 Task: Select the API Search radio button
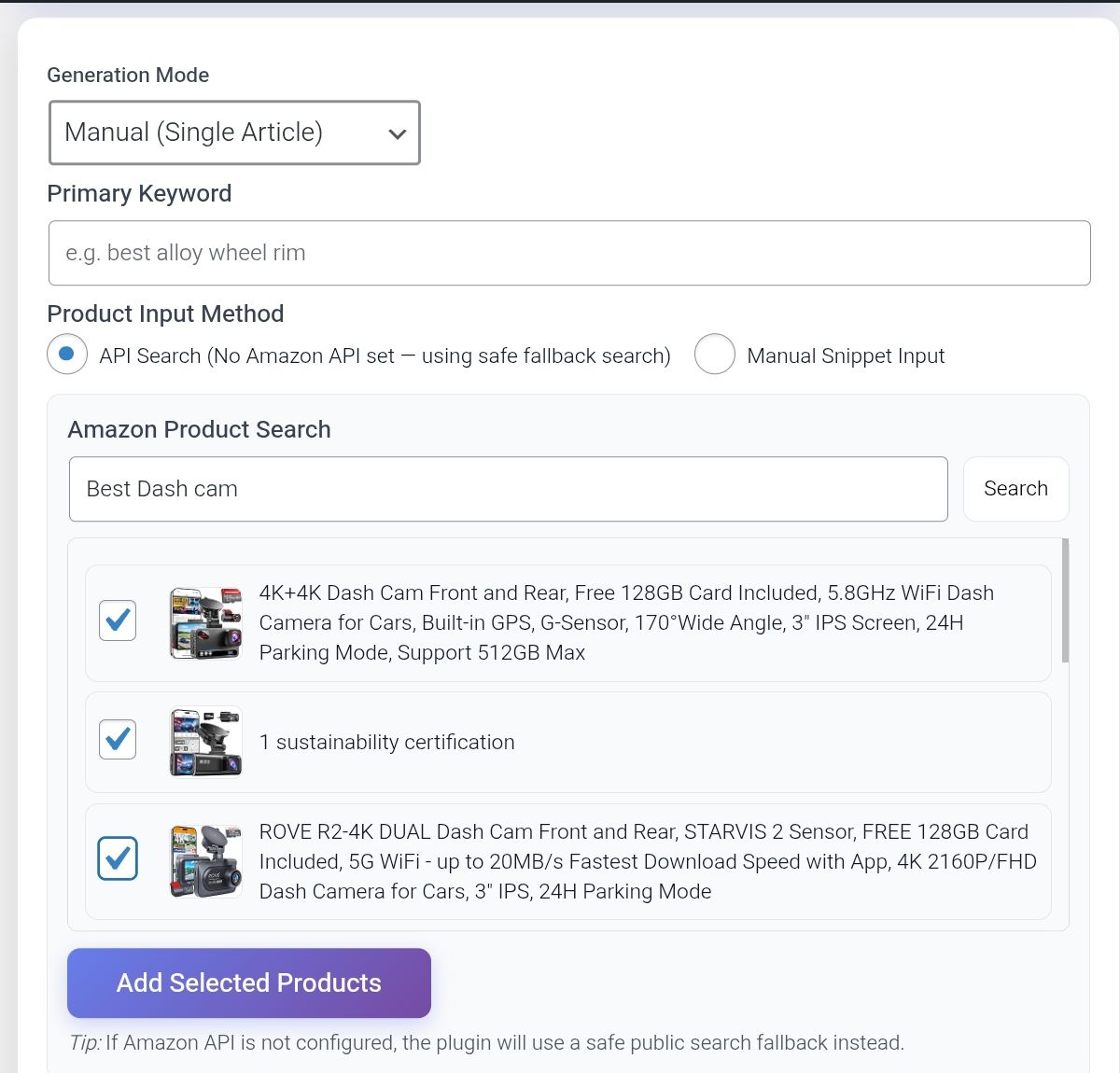pos(67,355)
